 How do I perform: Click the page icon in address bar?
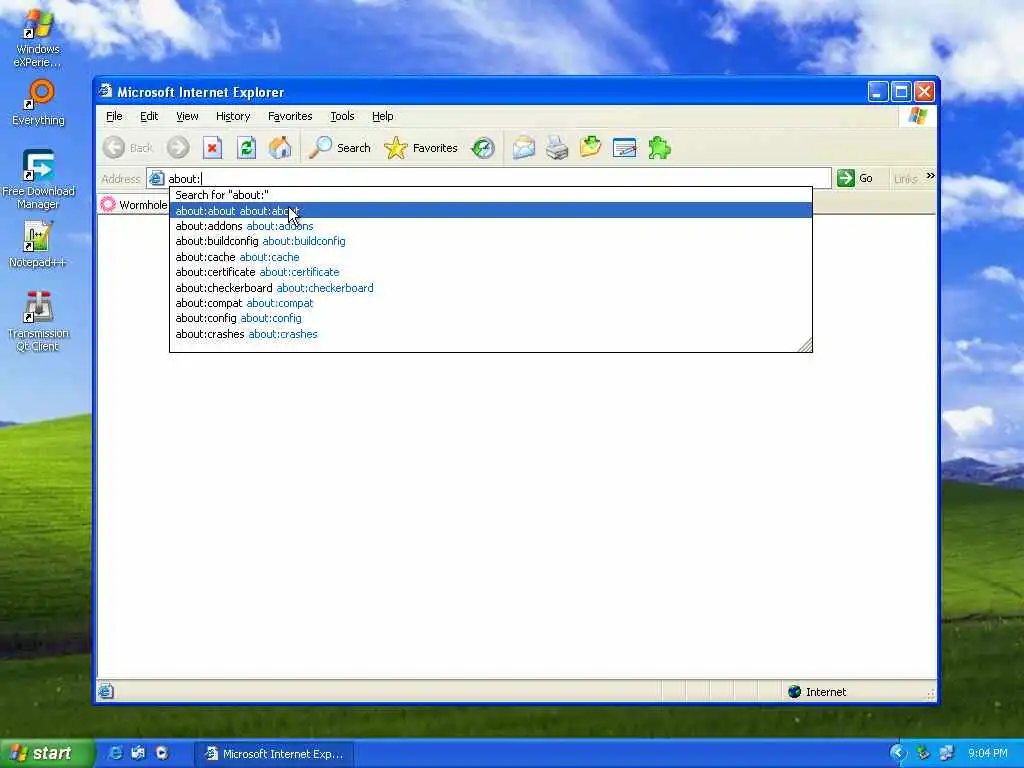click(156, 178)
